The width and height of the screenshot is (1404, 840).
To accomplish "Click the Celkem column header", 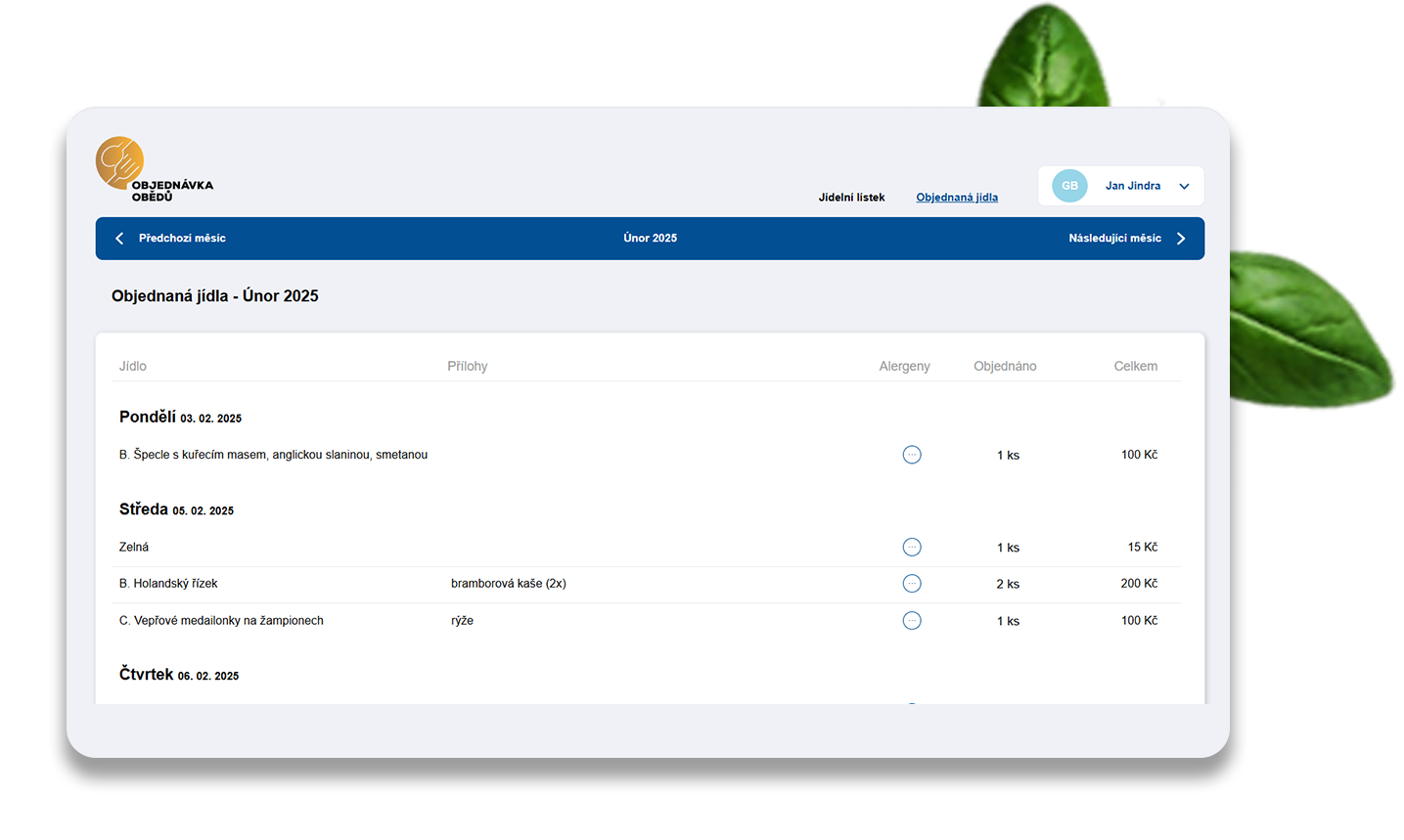I will pyautogui.click(x=1135, y=367).
